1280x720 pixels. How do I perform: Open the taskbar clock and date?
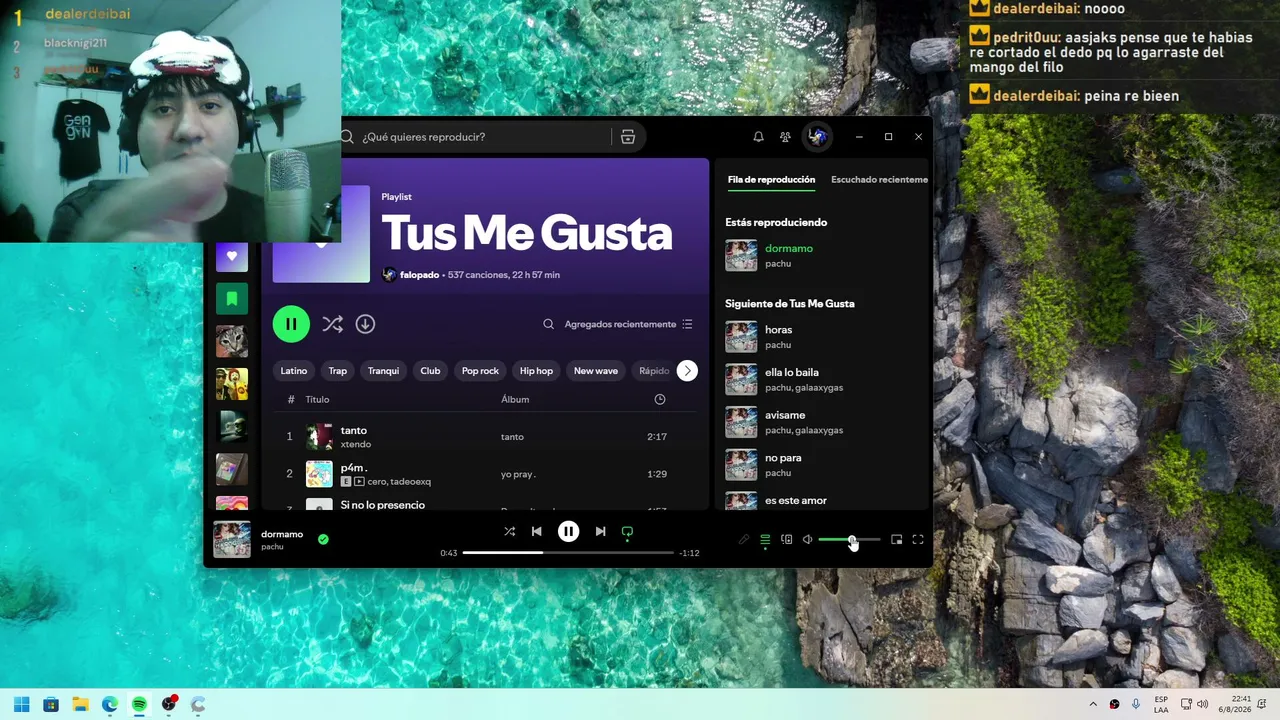(1234, 705)
